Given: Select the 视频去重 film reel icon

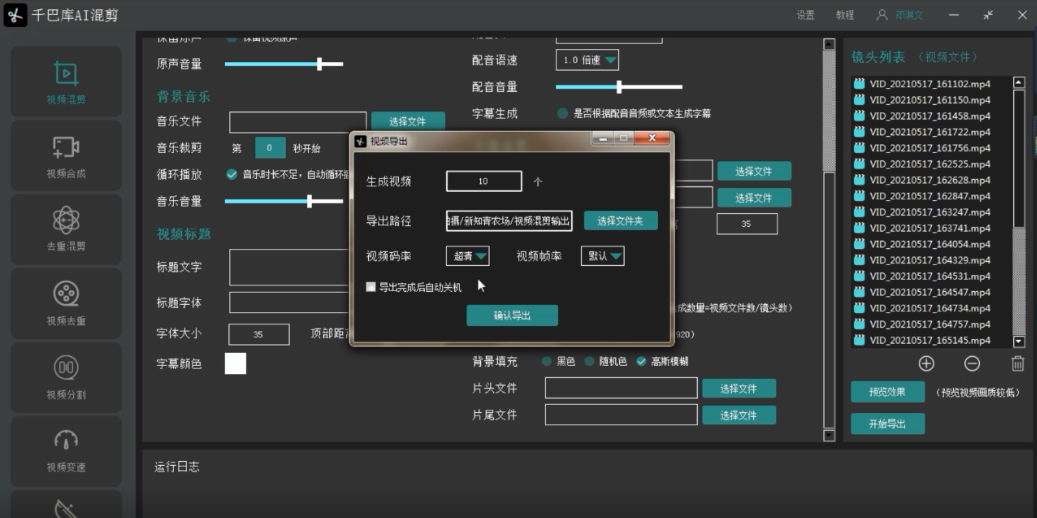Looking at the screenshot, I should click(66, 301).
